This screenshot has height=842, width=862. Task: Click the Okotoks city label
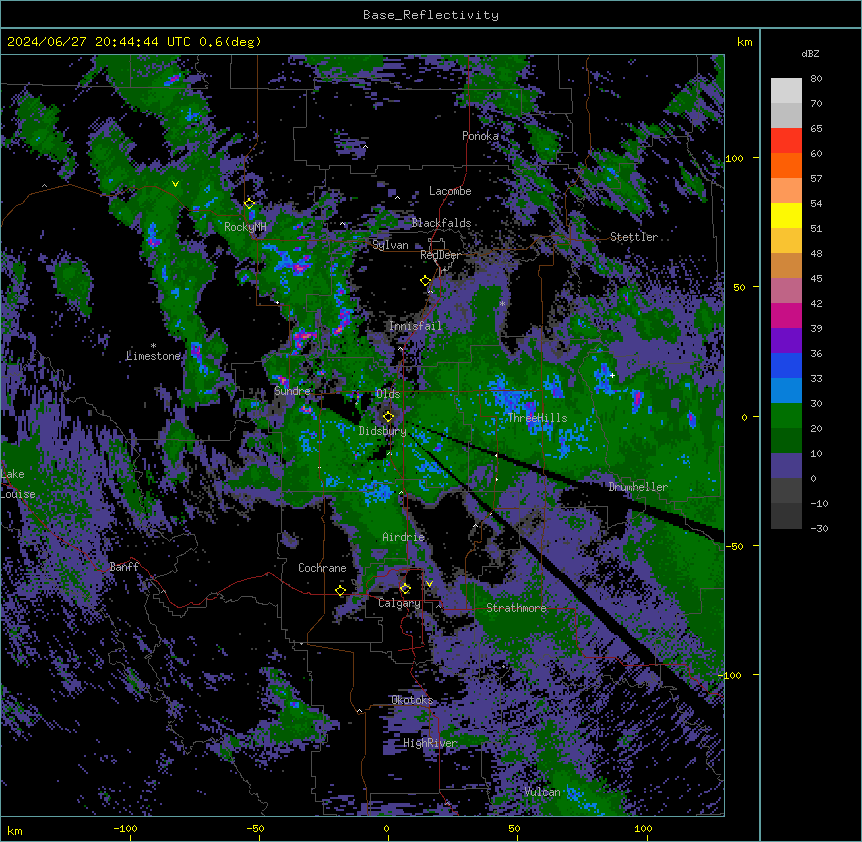[412, 700]
